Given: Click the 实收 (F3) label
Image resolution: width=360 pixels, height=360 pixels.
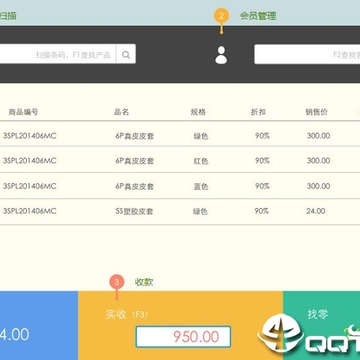Looking at the screenshot, I should [x=127, y=314].
